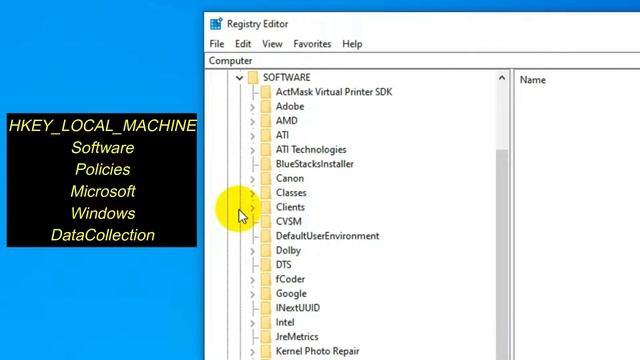Open the Edit menu
This screenshot has width=640, height=360.
[x=243, y=44]
